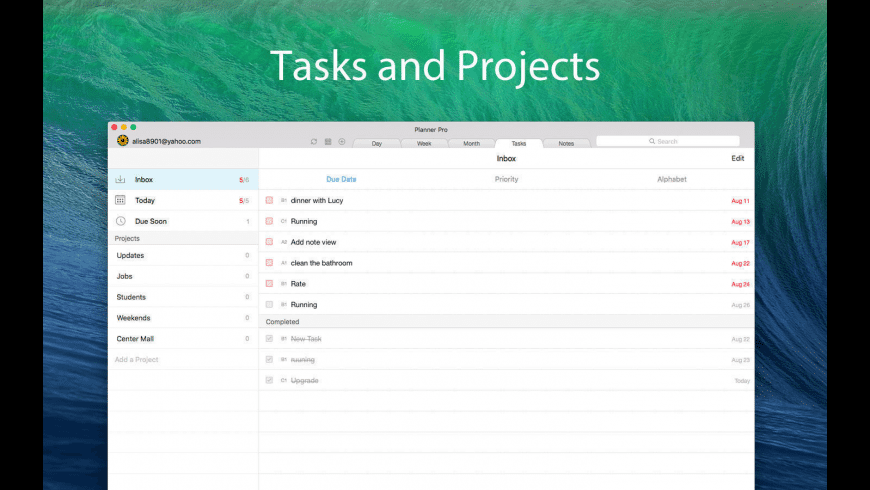
Task: Open the Jobs project
Action: click(183, 276)
